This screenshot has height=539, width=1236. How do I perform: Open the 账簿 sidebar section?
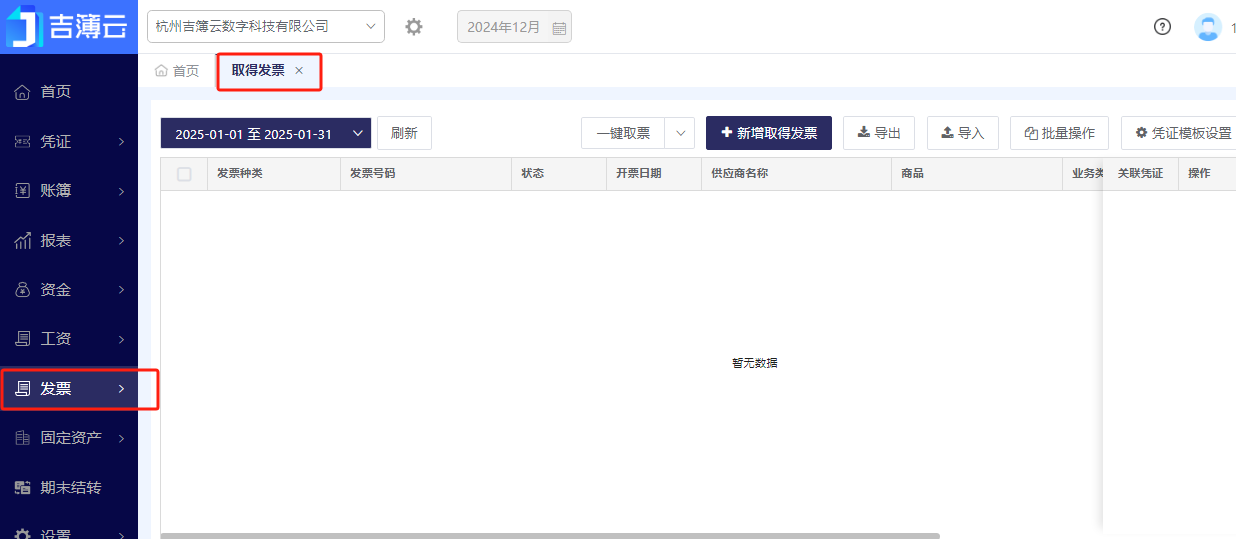(69, 191)
